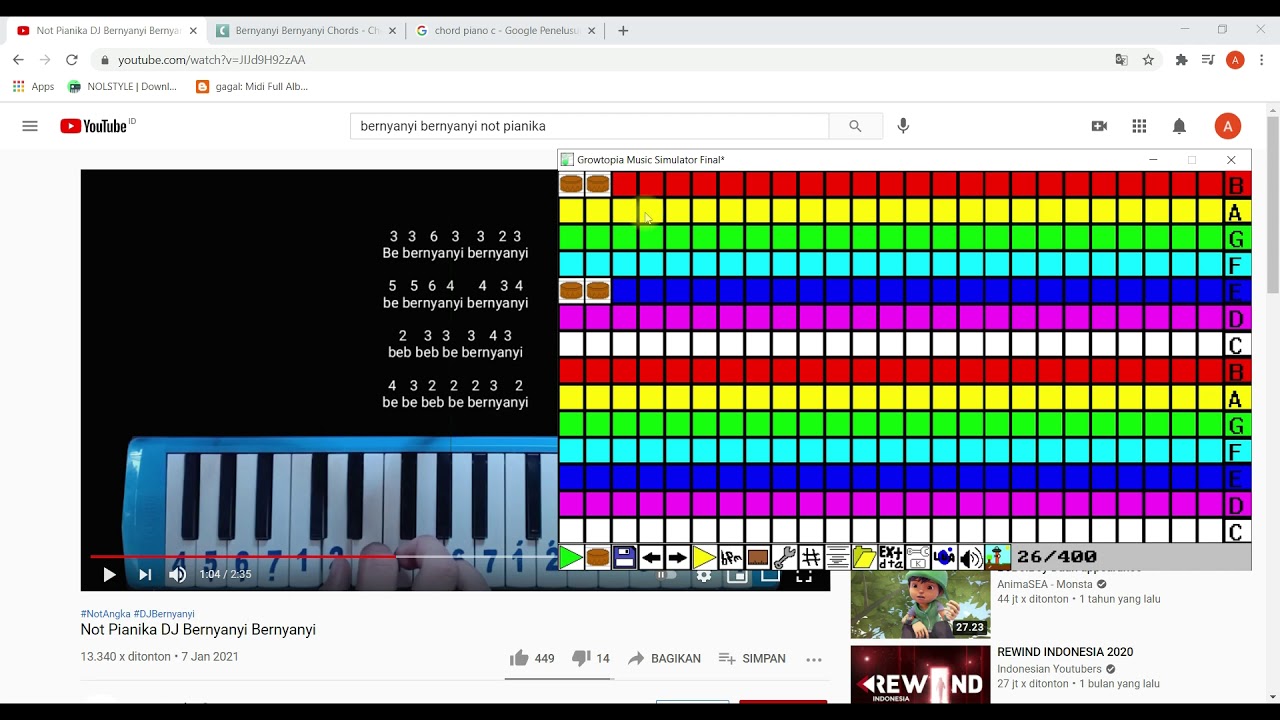
Task: Open the wrench settings tool
Action: [x=784, y=557]
